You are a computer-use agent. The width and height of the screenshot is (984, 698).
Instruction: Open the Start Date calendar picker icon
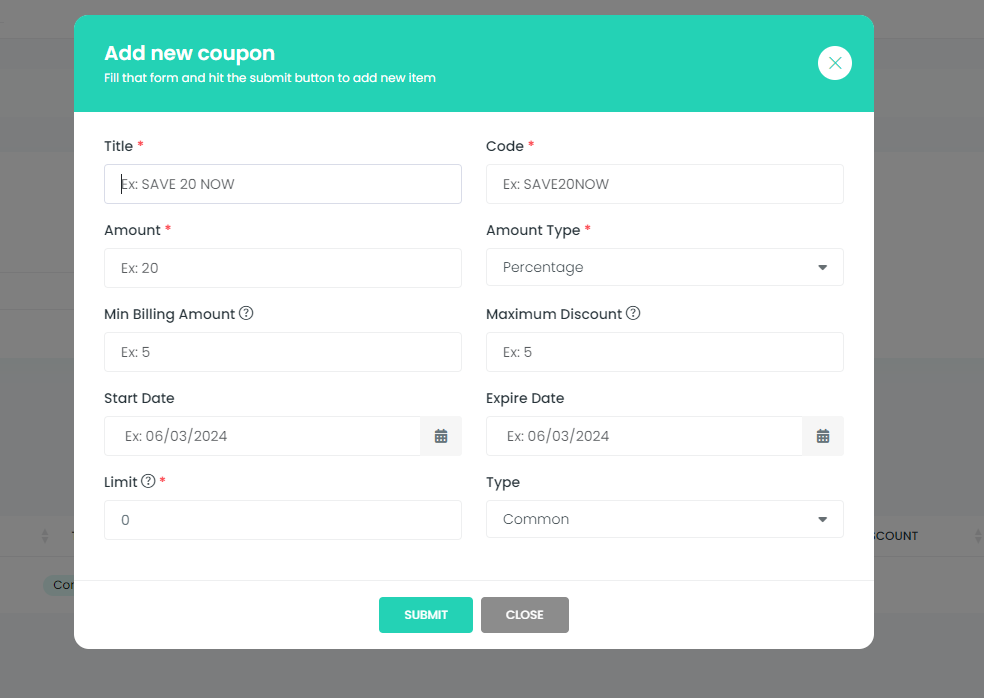click(x=441, y=436)
